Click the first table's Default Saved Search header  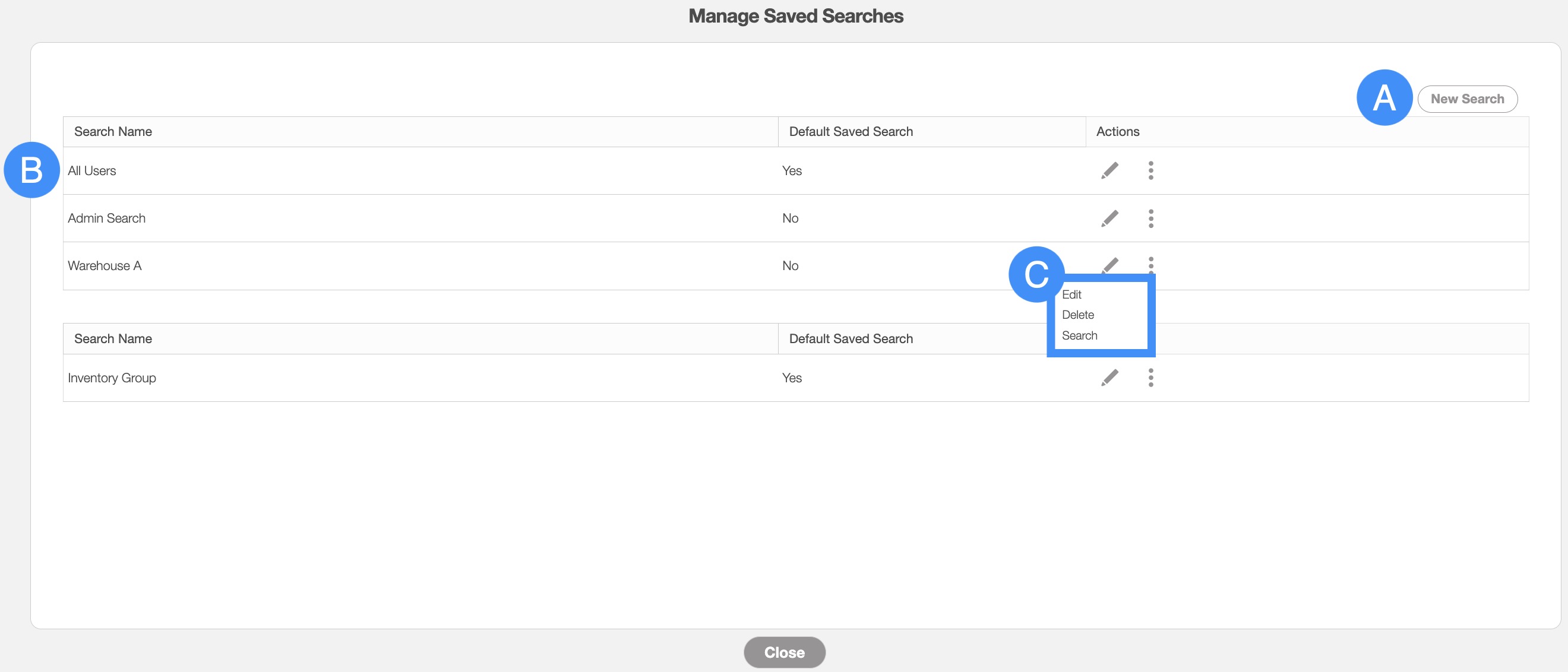[851, 132]
